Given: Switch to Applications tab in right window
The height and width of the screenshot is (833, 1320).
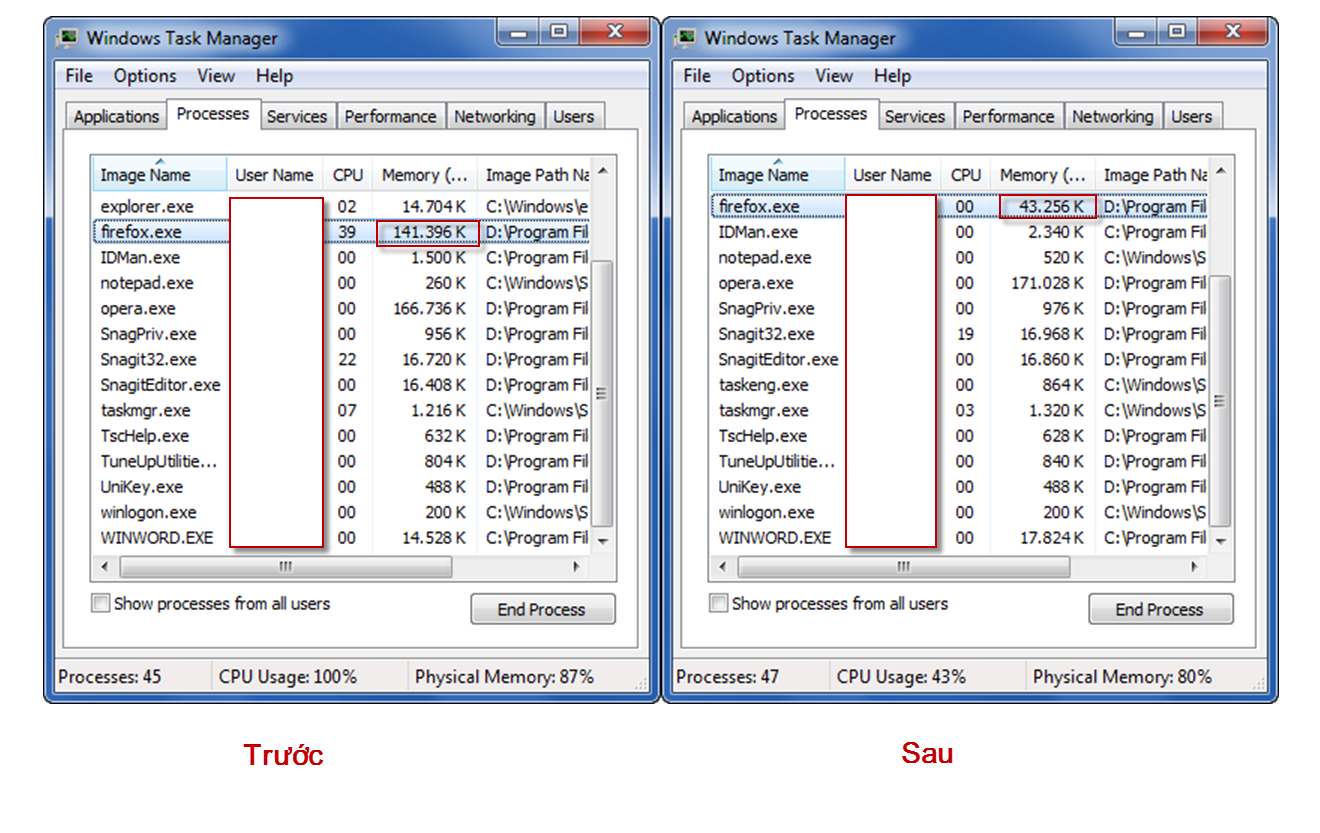Looking at the screenshot, I should click(x=734, y=117).
